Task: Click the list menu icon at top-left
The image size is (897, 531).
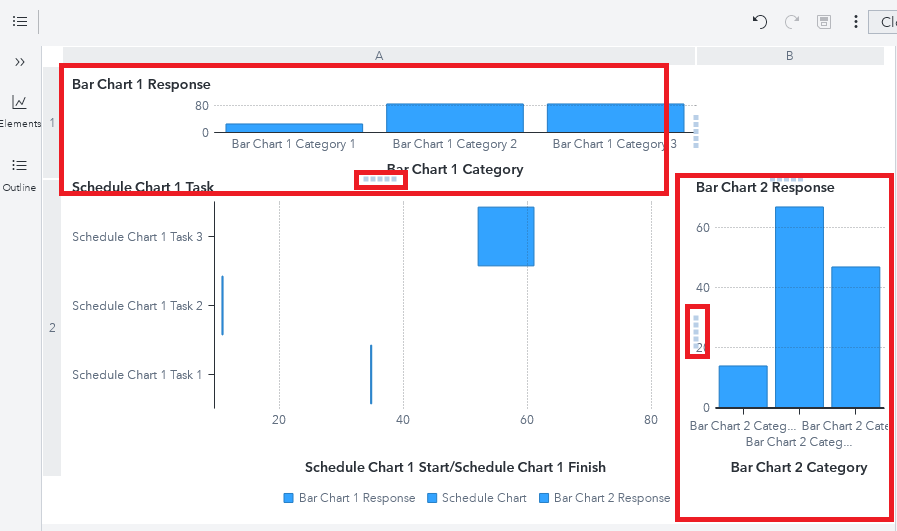Action: coord(20,21)
